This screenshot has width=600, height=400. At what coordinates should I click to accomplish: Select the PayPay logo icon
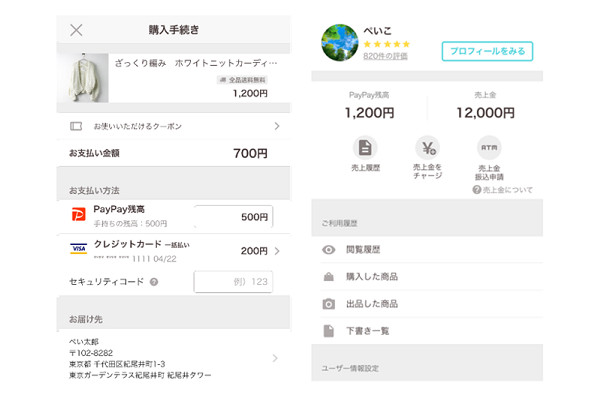(77, 215)
